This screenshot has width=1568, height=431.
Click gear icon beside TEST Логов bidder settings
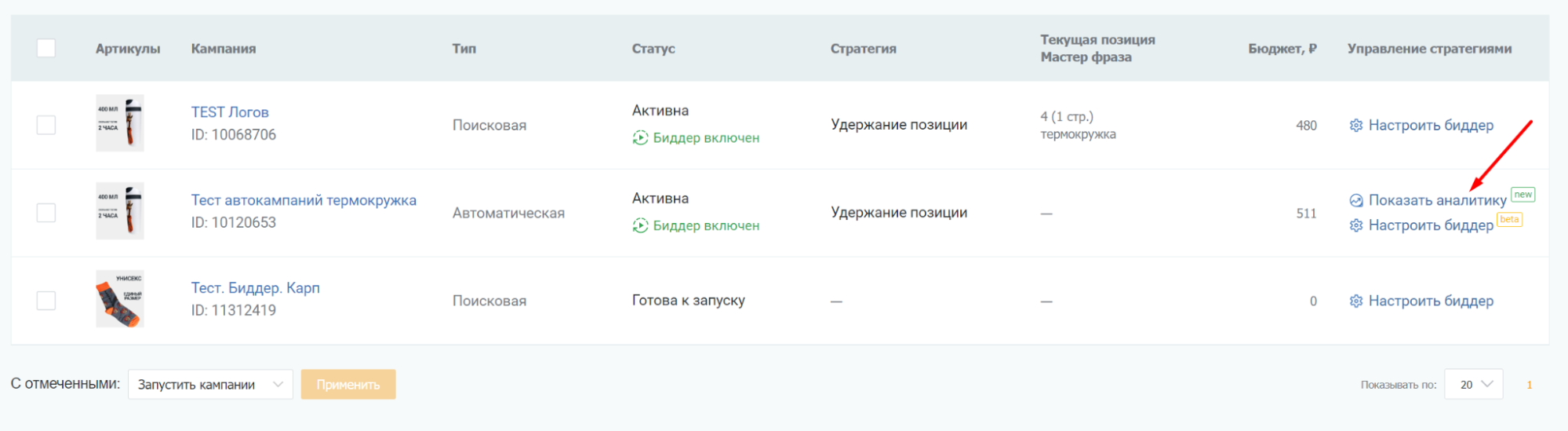(x=1355, y=126)
